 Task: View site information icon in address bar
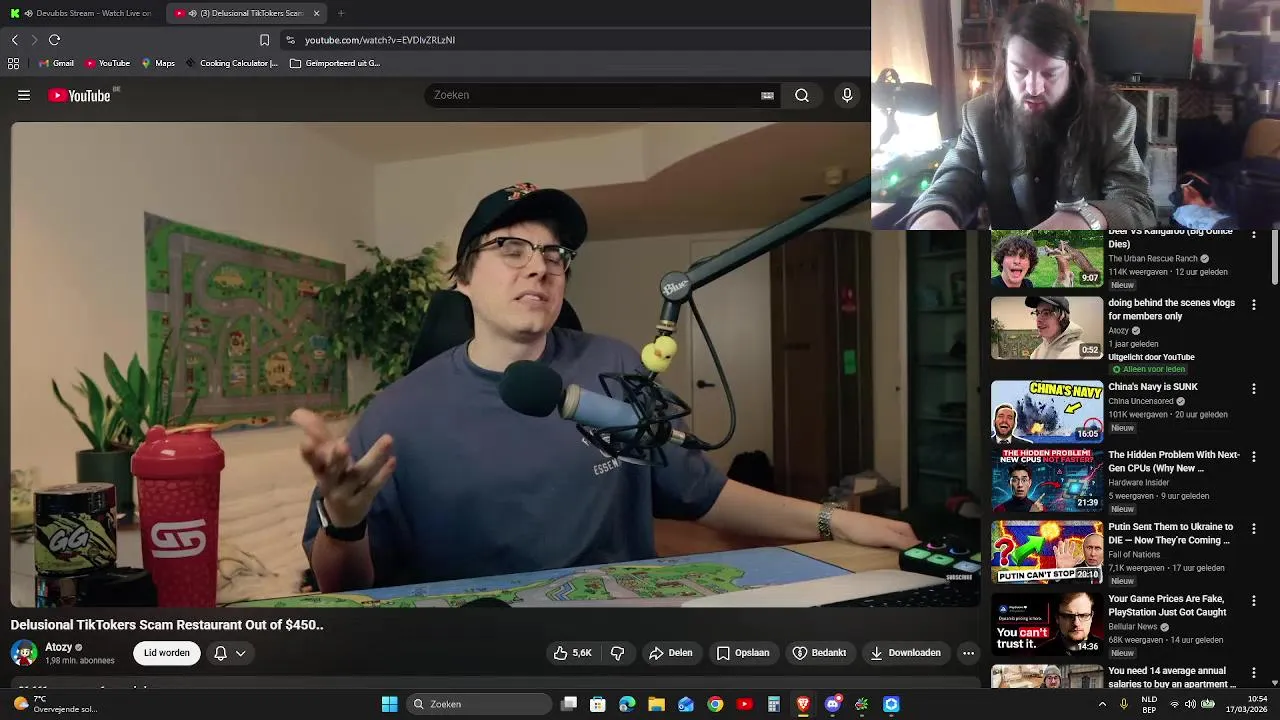pyautogui.click(x=290, y=40)
